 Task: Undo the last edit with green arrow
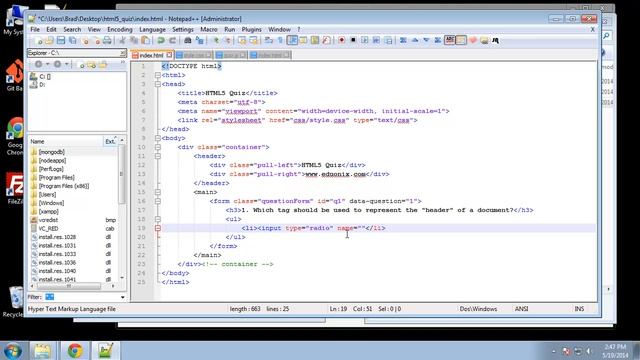[161, 40]
